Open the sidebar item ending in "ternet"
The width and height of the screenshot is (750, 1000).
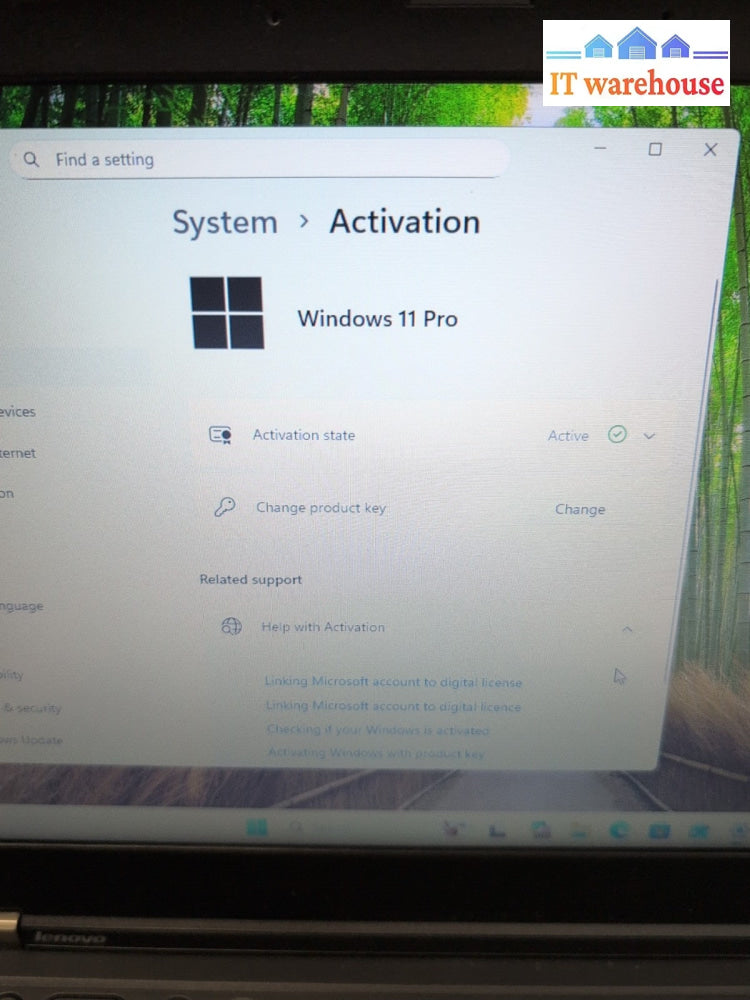point(18,453)
